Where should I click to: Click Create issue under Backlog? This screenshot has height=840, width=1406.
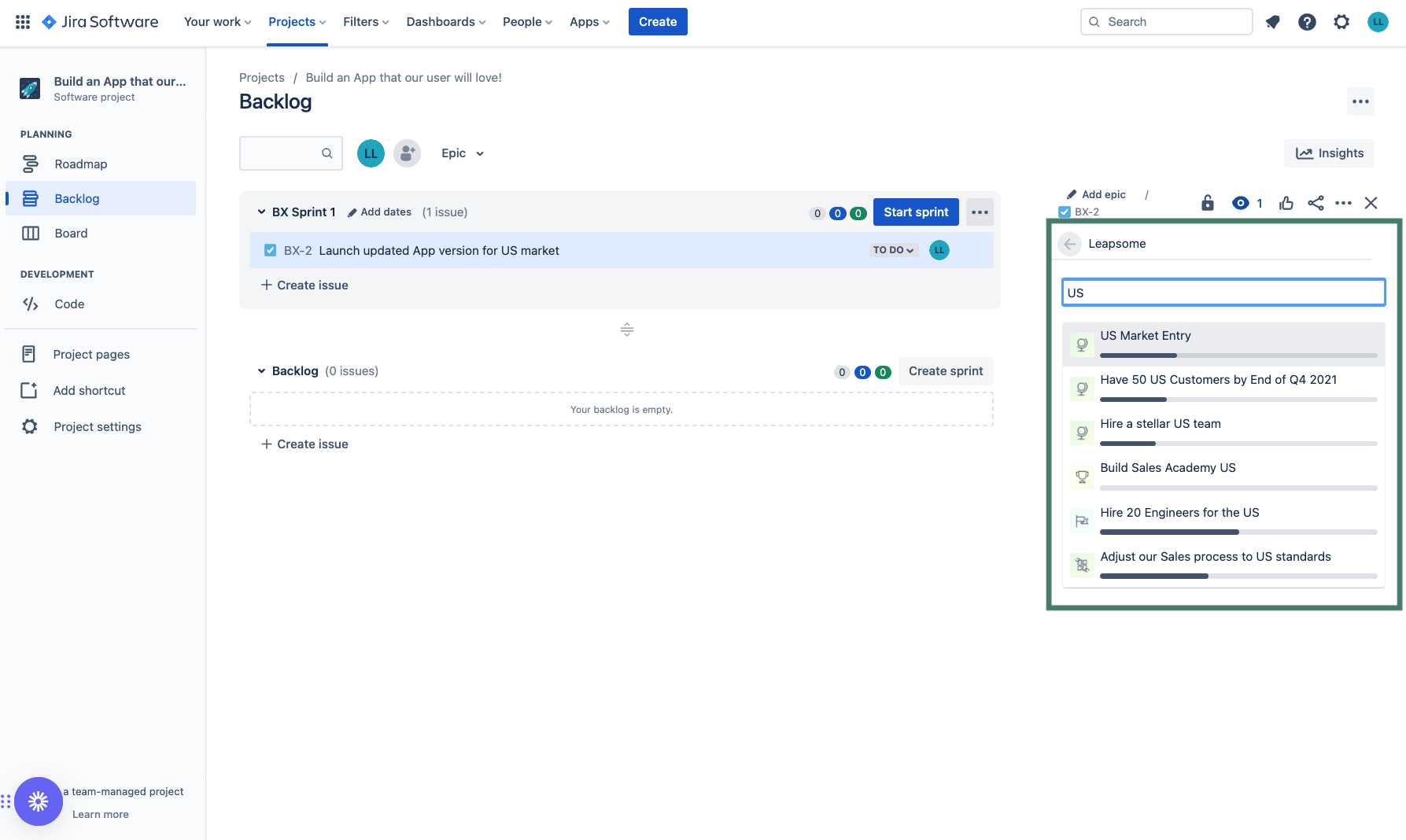[x=304, y=444]
